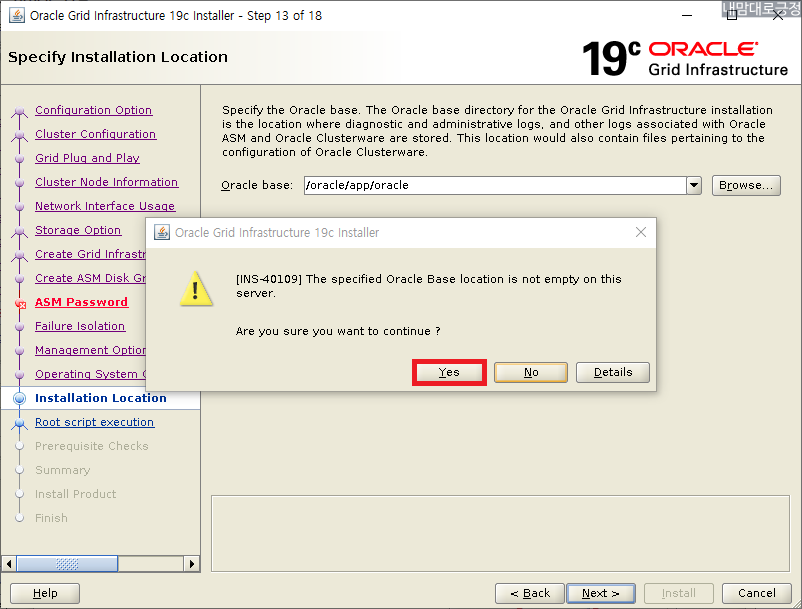Click the Java icon in the dialog title
Viewport: 802px width, 609px height.
(x=162, y=232)
